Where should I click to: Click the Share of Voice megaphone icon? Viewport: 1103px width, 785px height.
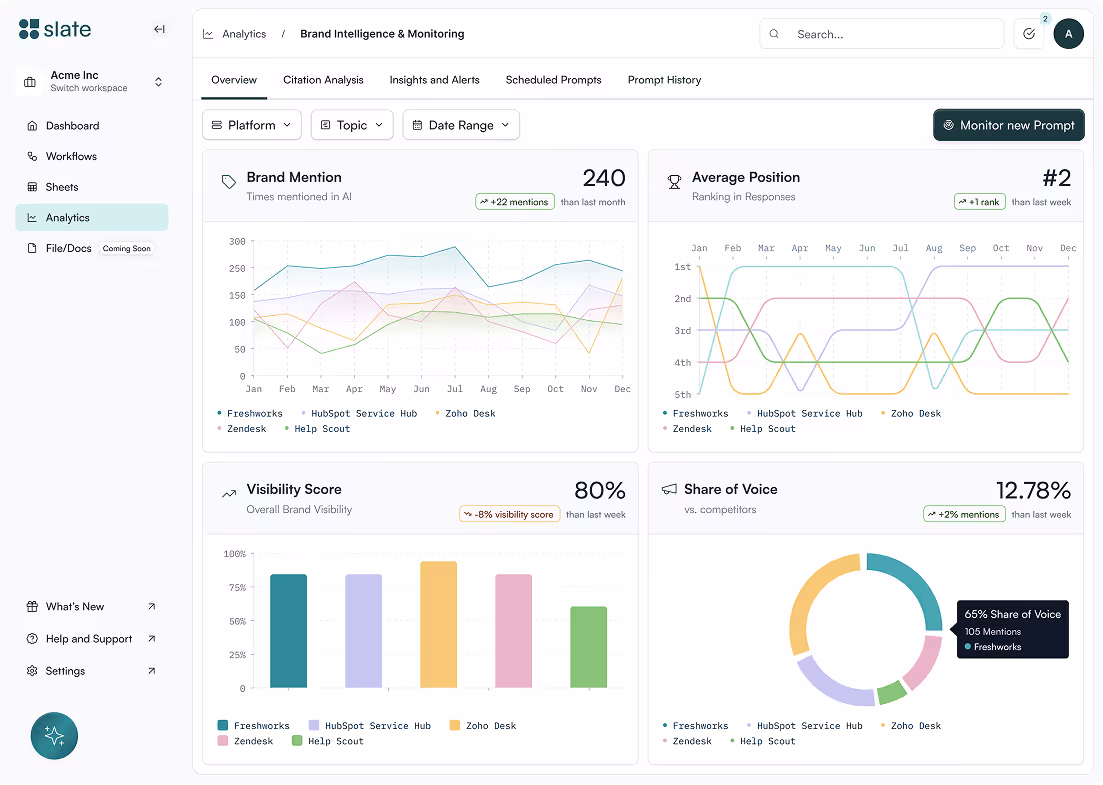669,489
